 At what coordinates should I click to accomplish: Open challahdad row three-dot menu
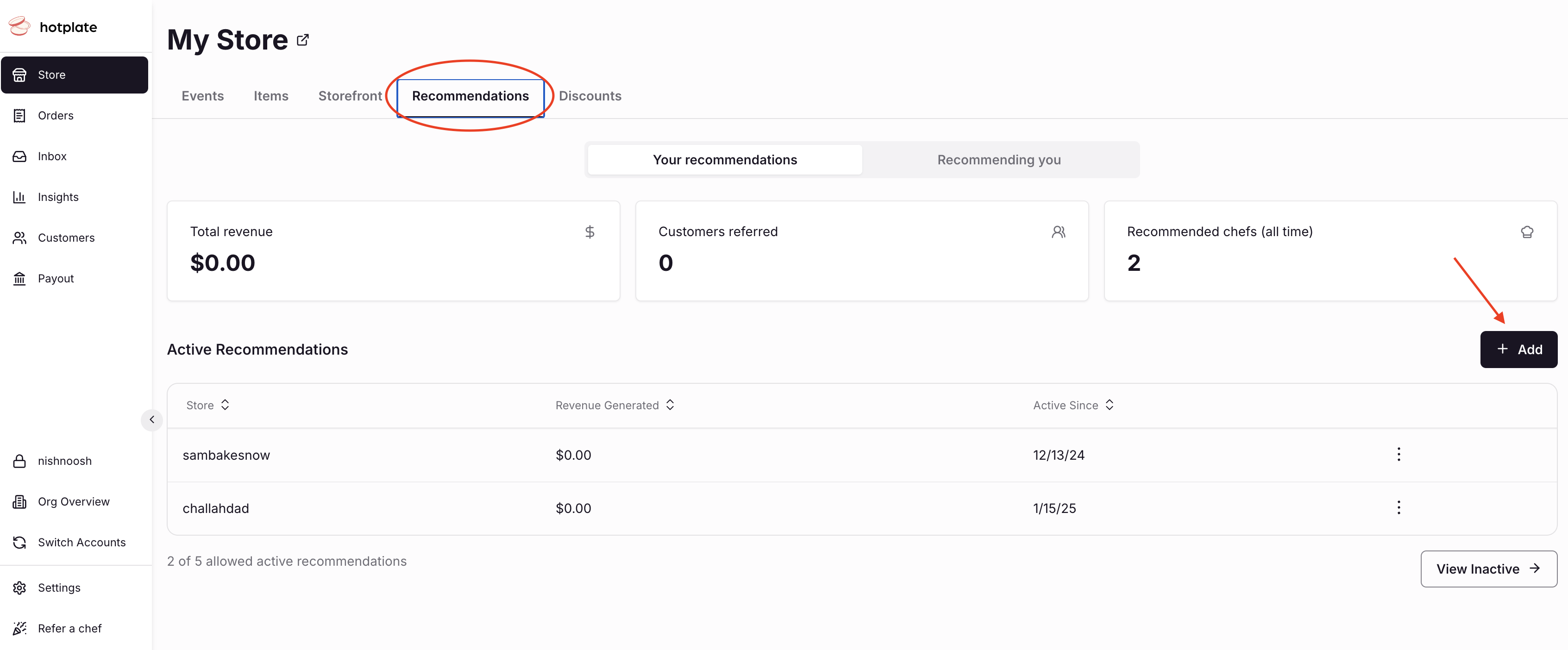1398,507
